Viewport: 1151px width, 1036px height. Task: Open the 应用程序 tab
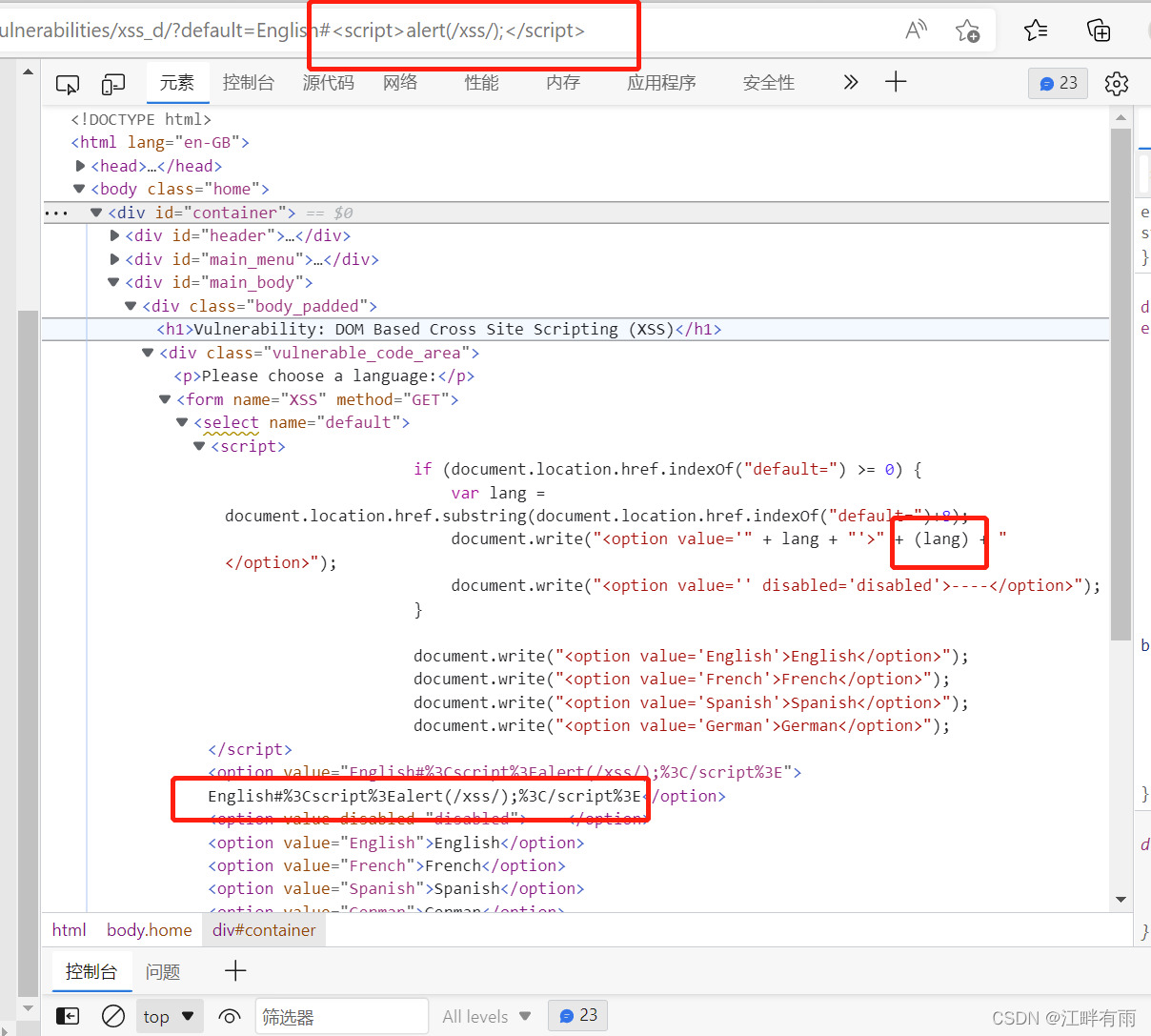661,83
